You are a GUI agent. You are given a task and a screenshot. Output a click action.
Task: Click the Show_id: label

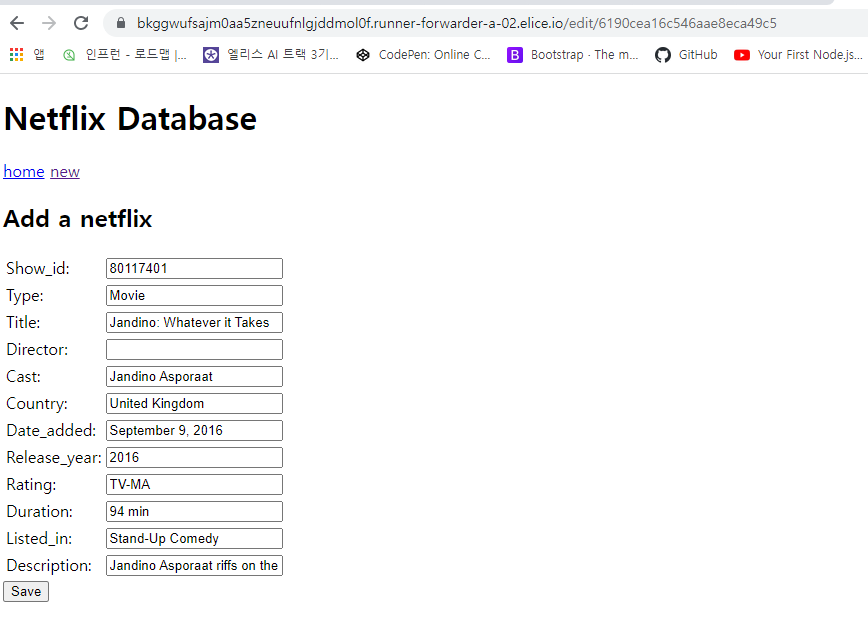(38, 269)
